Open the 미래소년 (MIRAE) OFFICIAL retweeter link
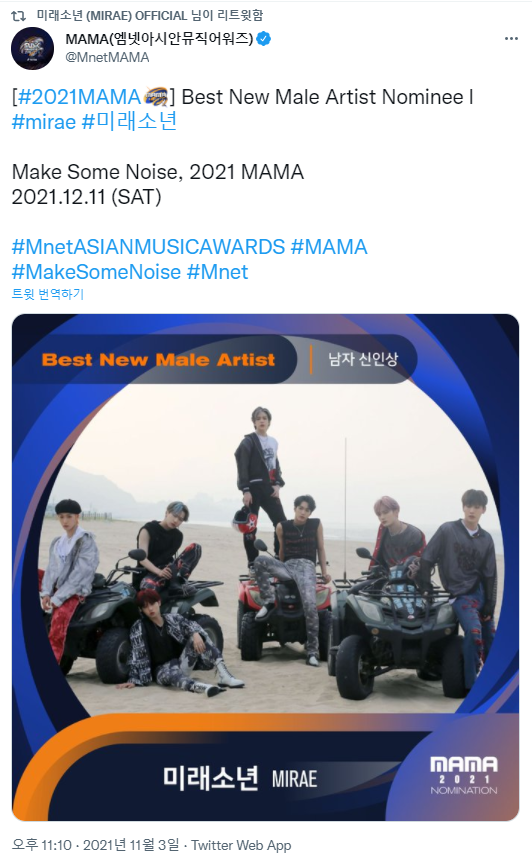The image size is (532, 861). click(x=150, y=15)
